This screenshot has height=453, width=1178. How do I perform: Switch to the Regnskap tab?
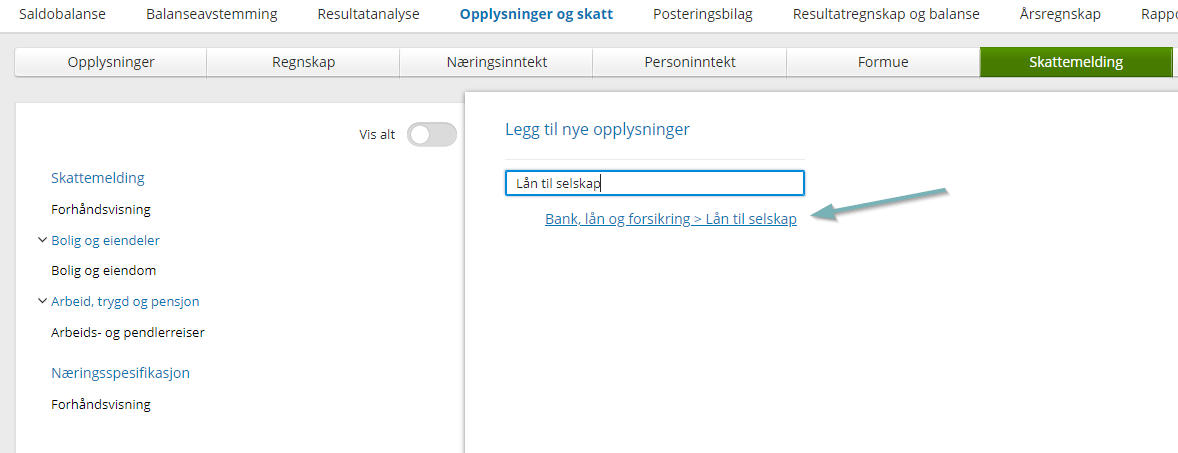304,62
